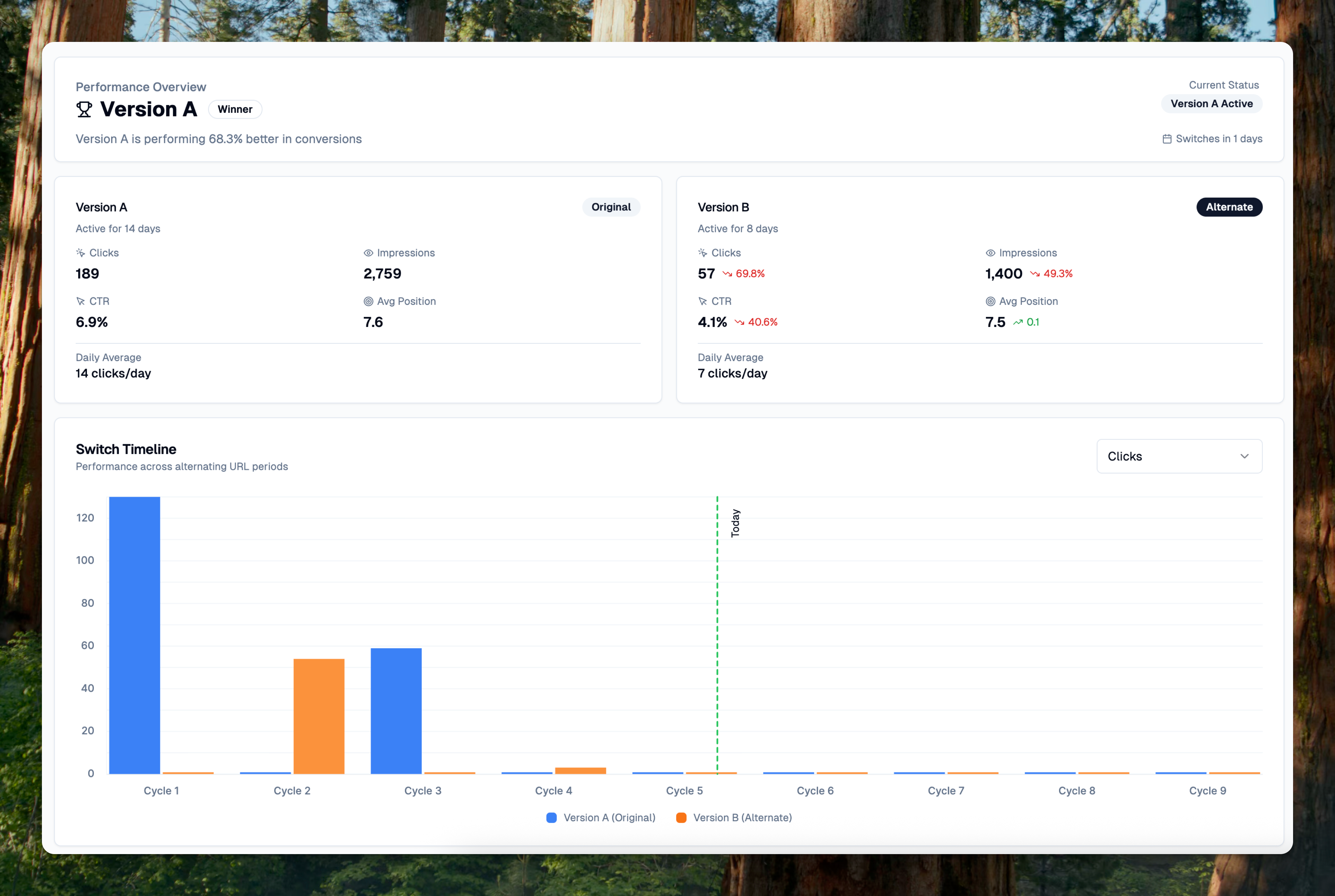The image size is (1335, 896).
Task: Click the Avg Position target icon in Version B card
Action: click(x=990, y=301)
